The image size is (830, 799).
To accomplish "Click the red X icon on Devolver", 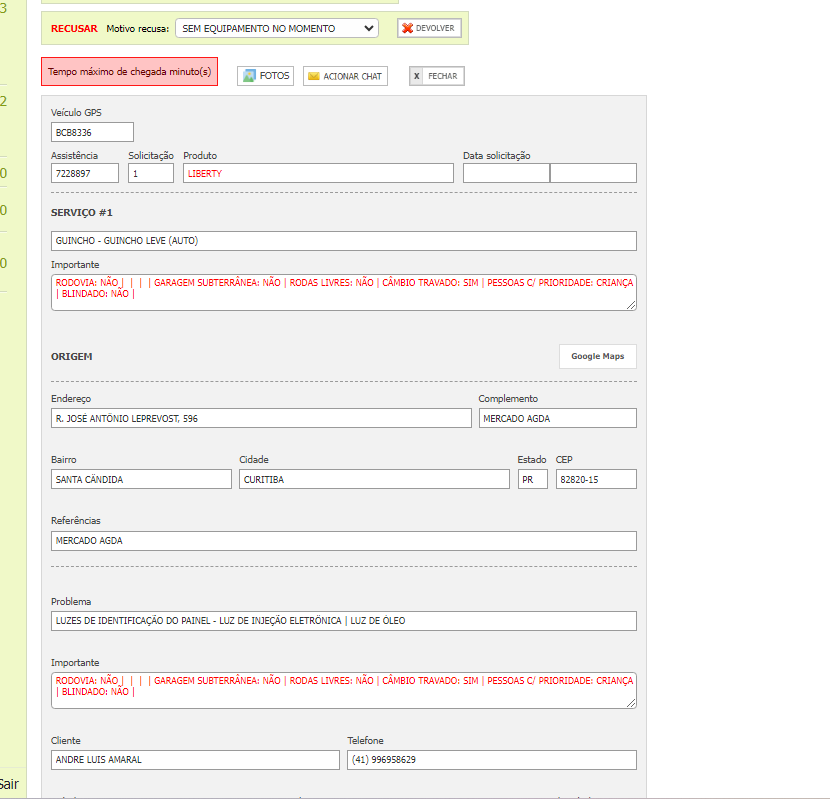I will [407, 28].
